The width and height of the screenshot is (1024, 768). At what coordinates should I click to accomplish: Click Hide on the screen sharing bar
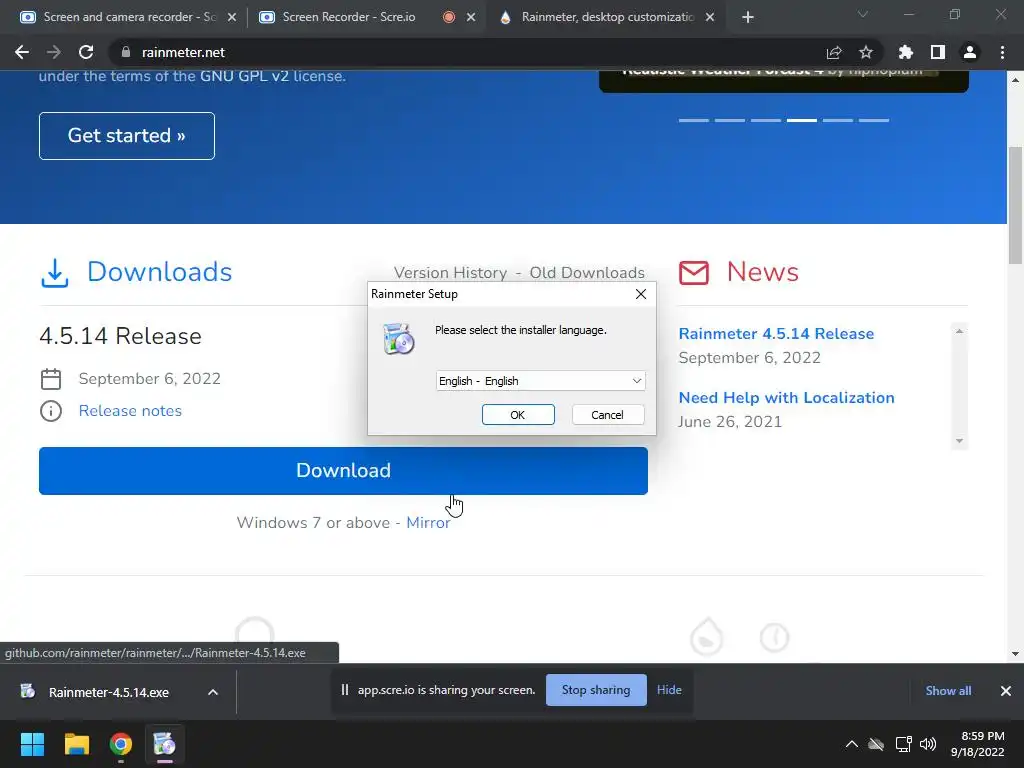click(x=669, y=690)
